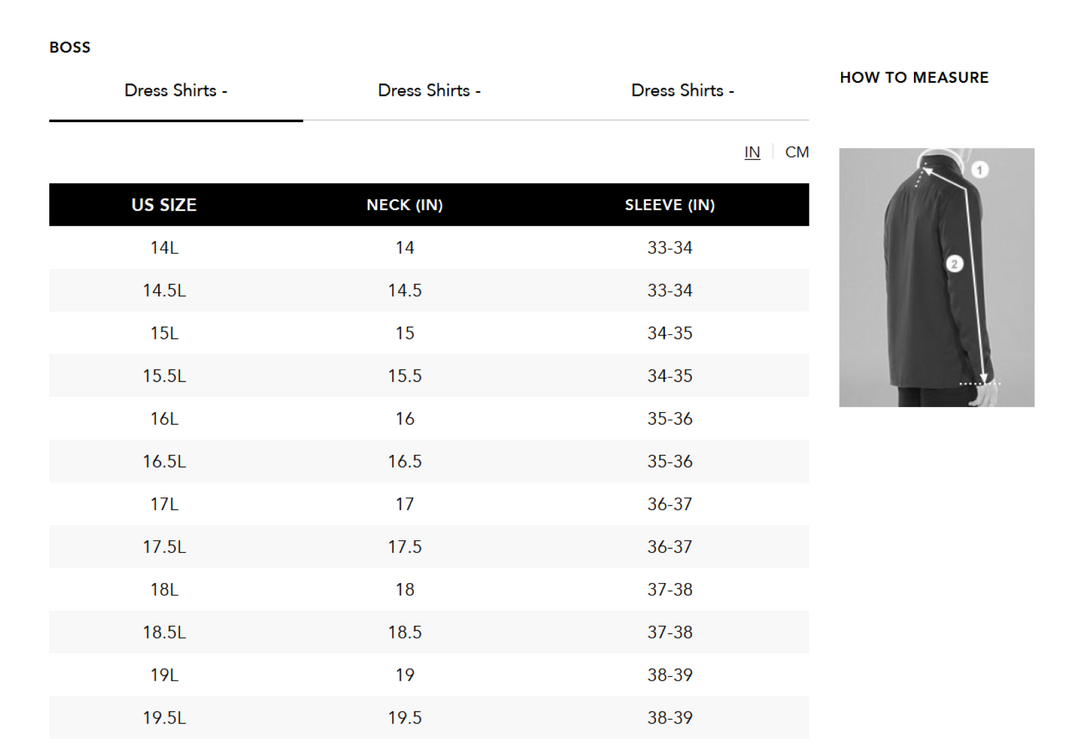Click the SLEEVE (IN) column header
The height and width of the screenshot is (755, 1080).
coord(670,205)
